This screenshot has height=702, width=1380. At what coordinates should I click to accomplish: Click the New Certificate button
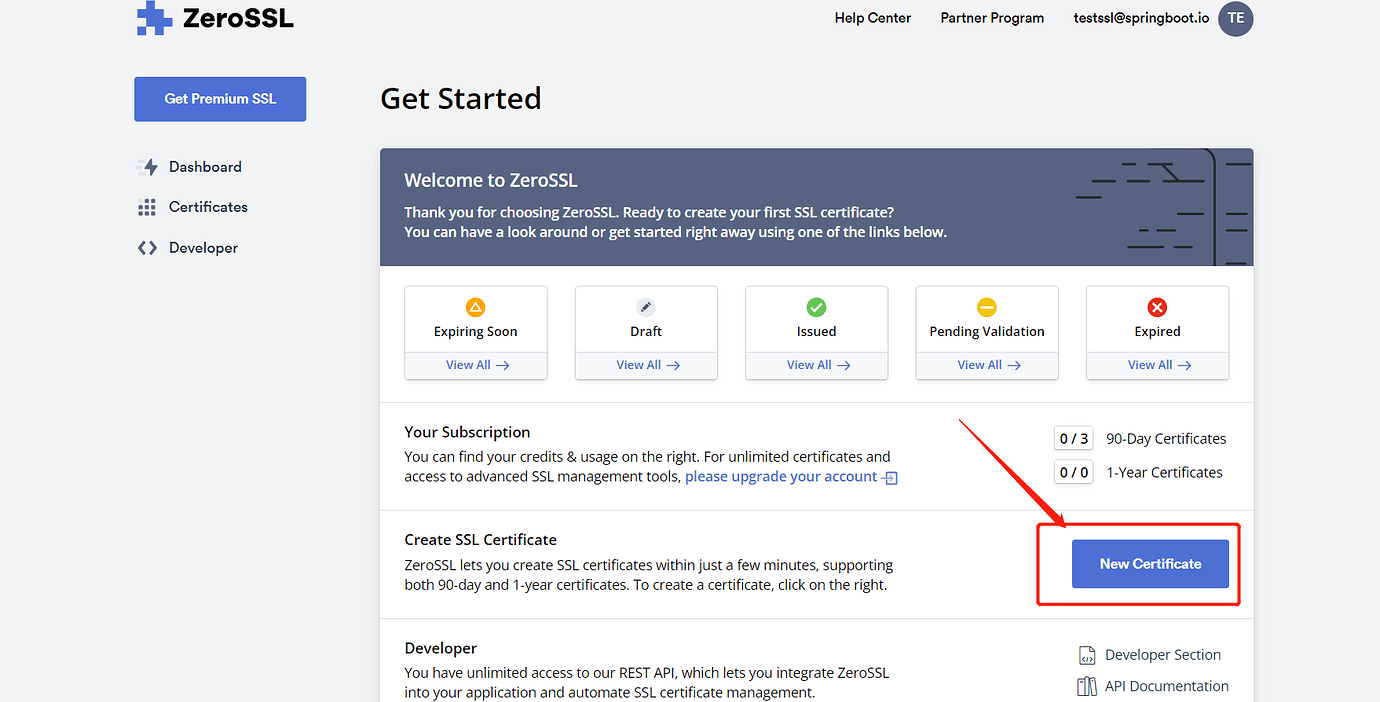1150,564
